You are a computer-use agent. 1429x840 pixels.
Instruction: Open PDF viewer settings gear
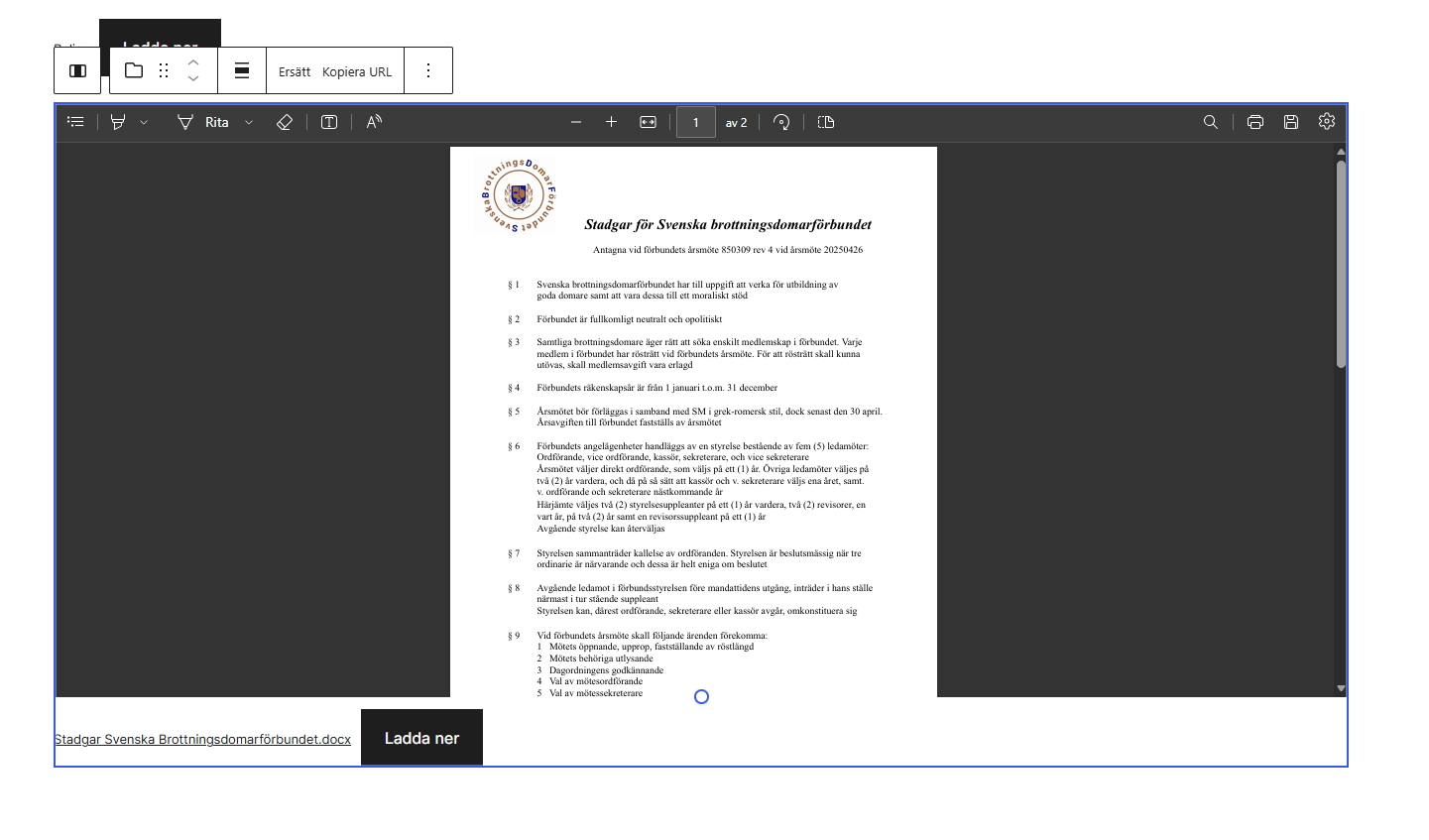click(x=1327, y=121)
